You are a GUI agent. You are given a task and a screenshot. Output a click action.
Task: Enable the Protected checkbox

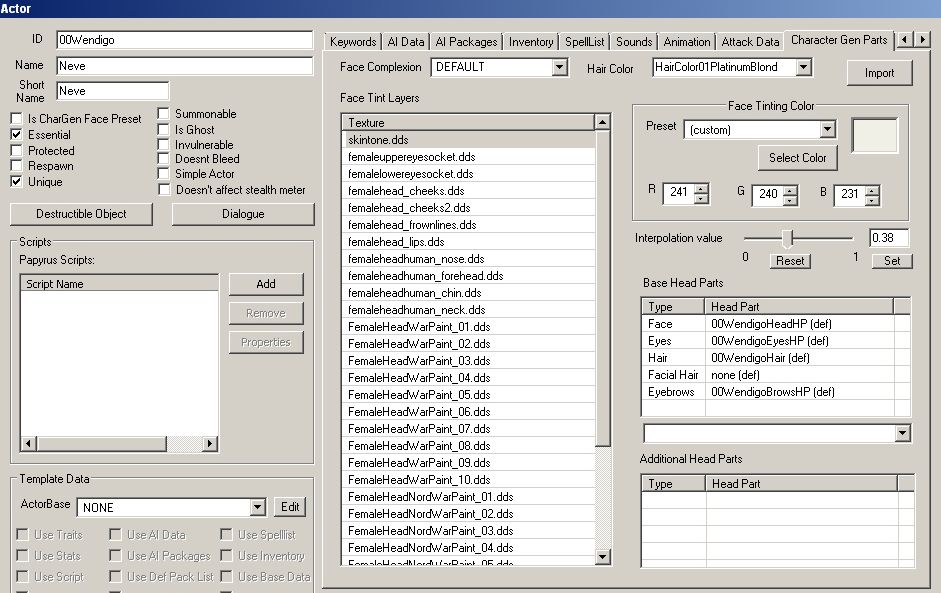pyautogui.click(x=17, y=150)
